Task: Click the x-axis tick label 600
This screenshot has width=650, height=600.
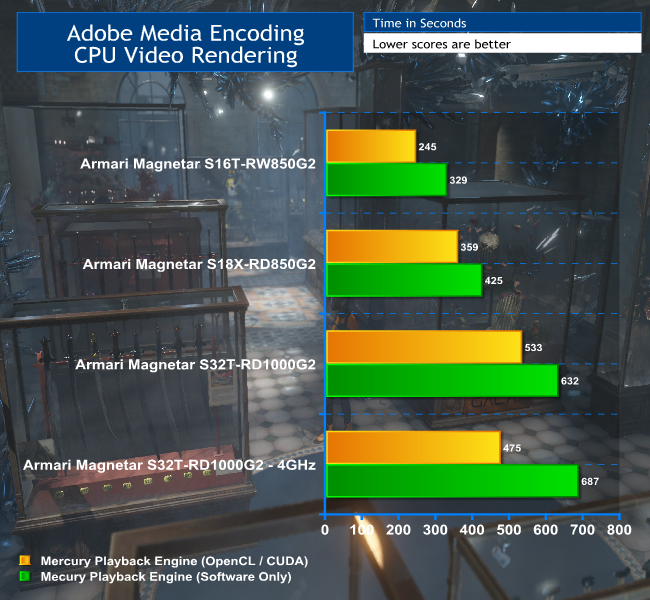Action: (546, 530)
